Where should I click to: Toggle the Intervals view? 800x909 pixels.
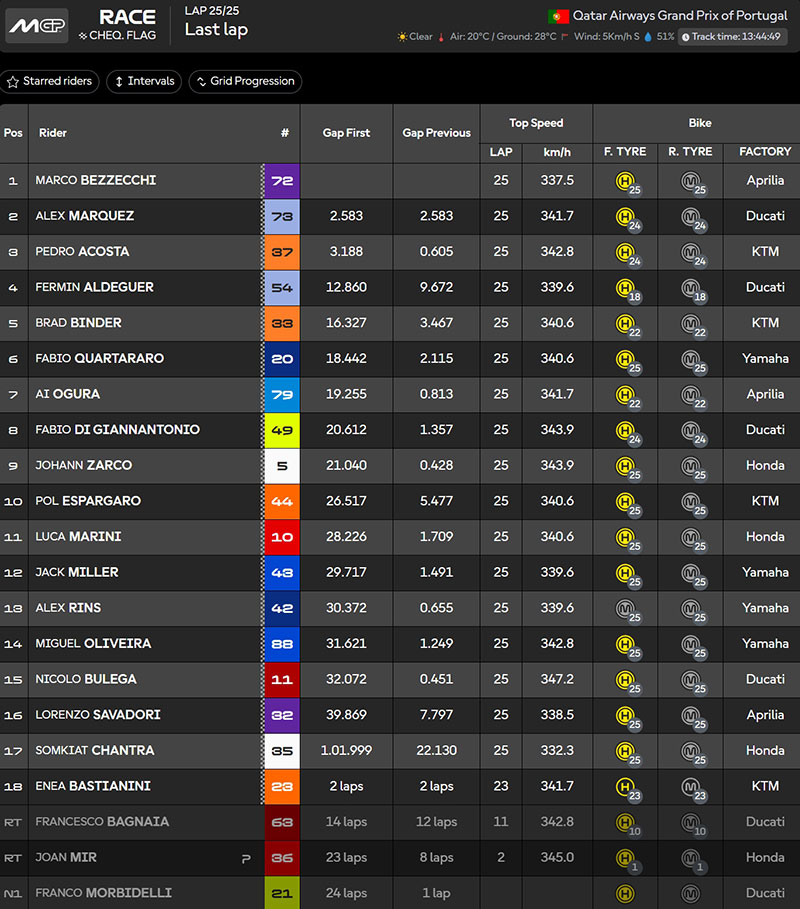(x=143, y=81)
